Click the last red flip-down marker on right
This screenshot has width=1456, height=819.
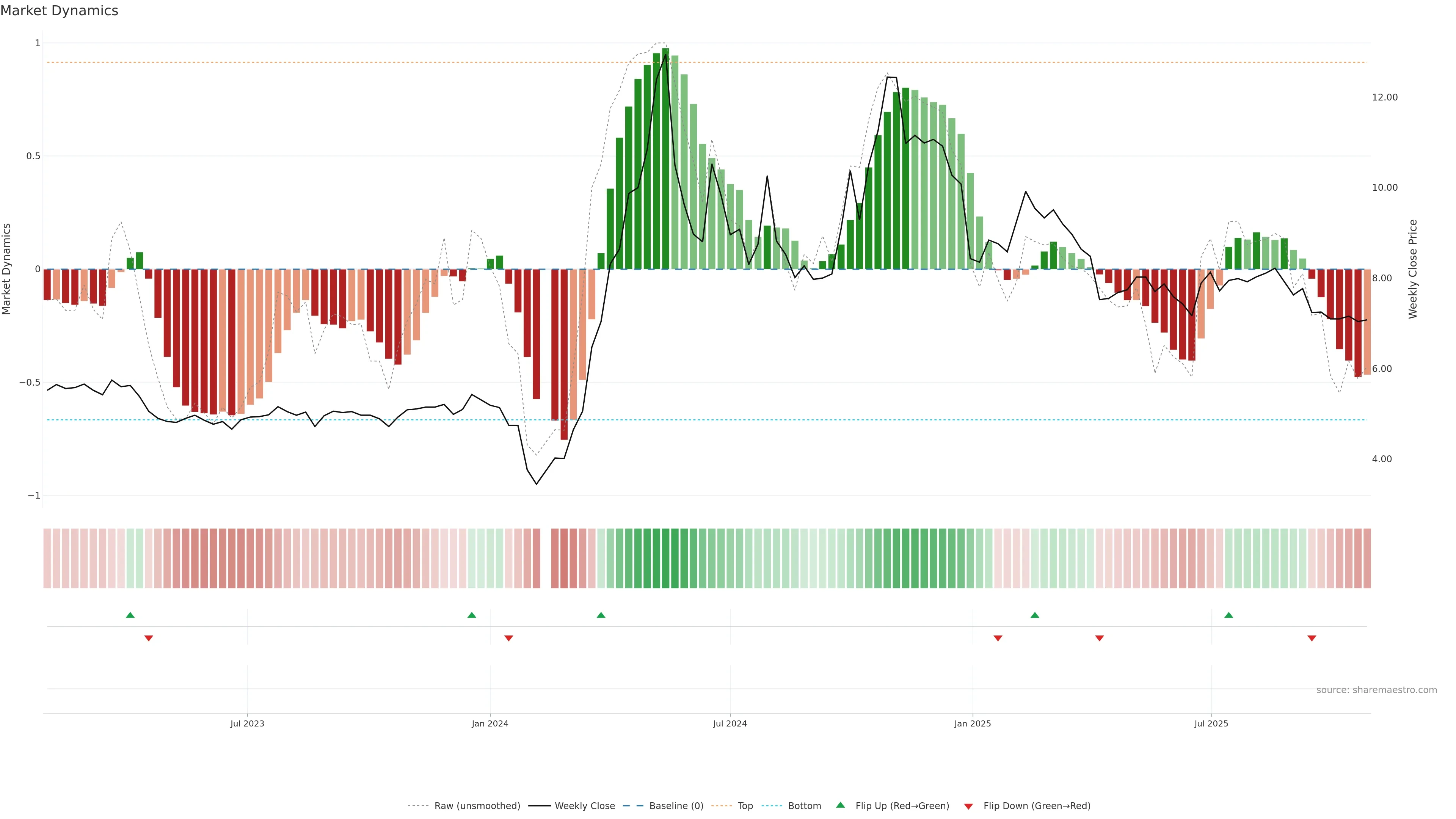pos(1311,638)
